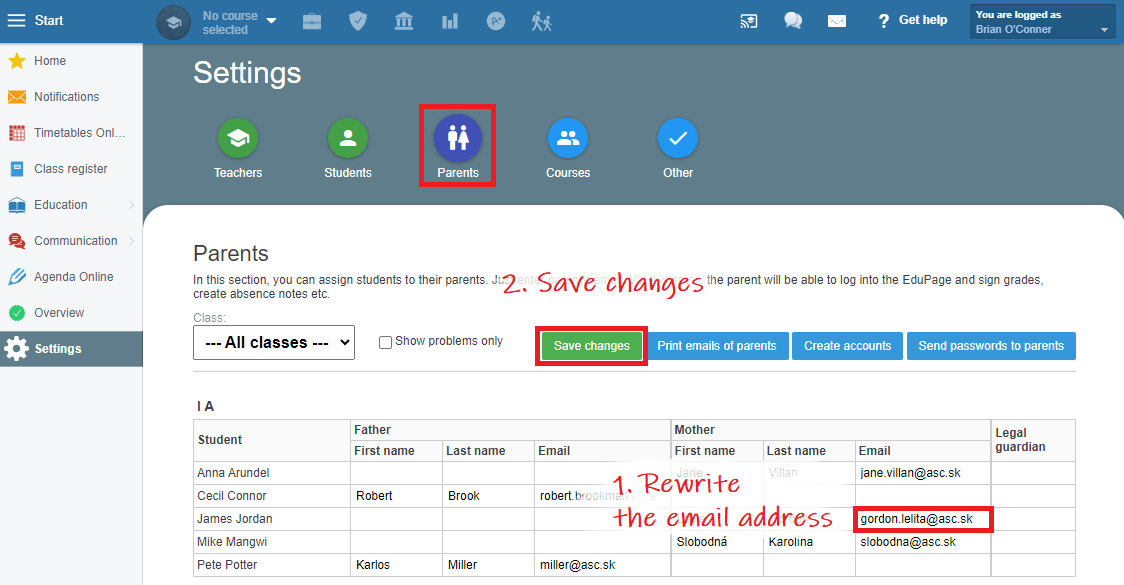Image resolution: width=1124 pixels, height=585 pixels.
Task: Go to Class register in sidebar
Action: [70, 169]
